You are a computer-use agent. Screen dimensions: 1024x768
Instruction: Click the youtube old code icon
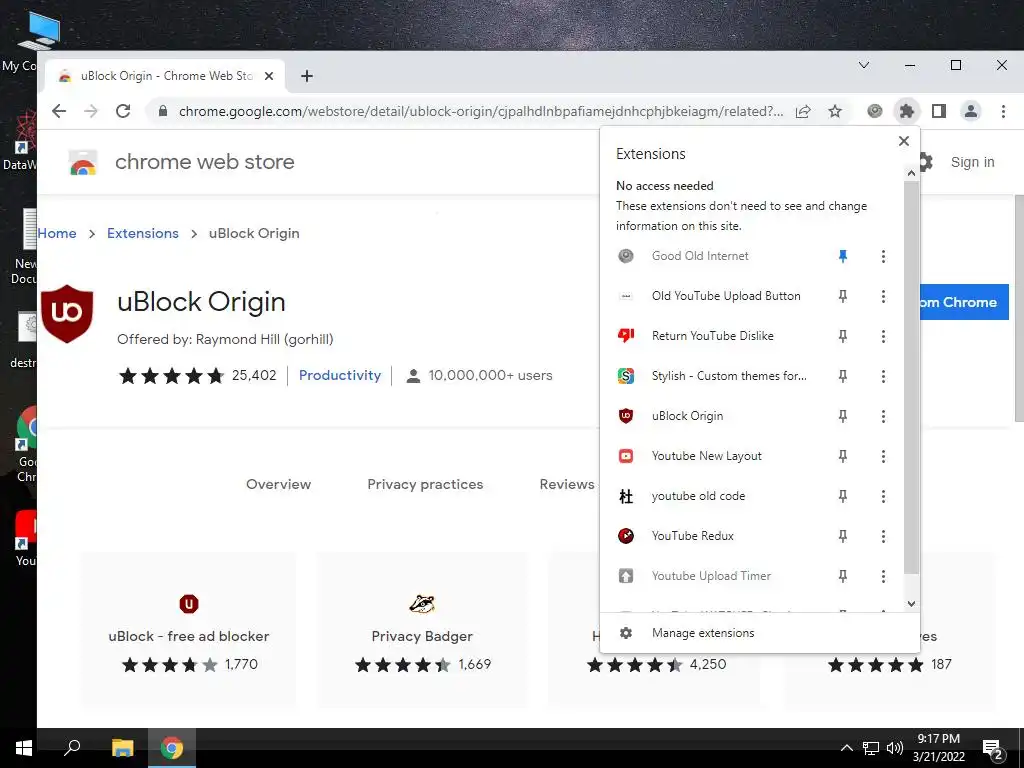(x=626, y=496)
